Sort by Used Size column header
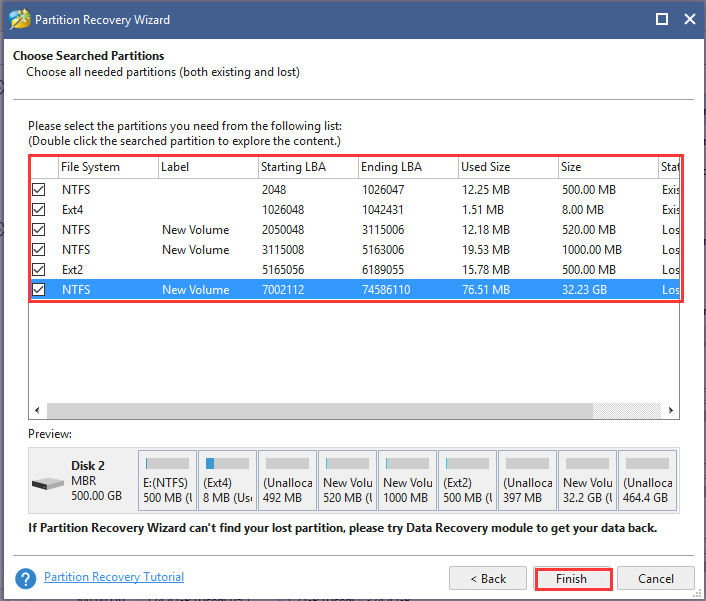This screenshot has height=601, width=706. click(x=508, y=167)
